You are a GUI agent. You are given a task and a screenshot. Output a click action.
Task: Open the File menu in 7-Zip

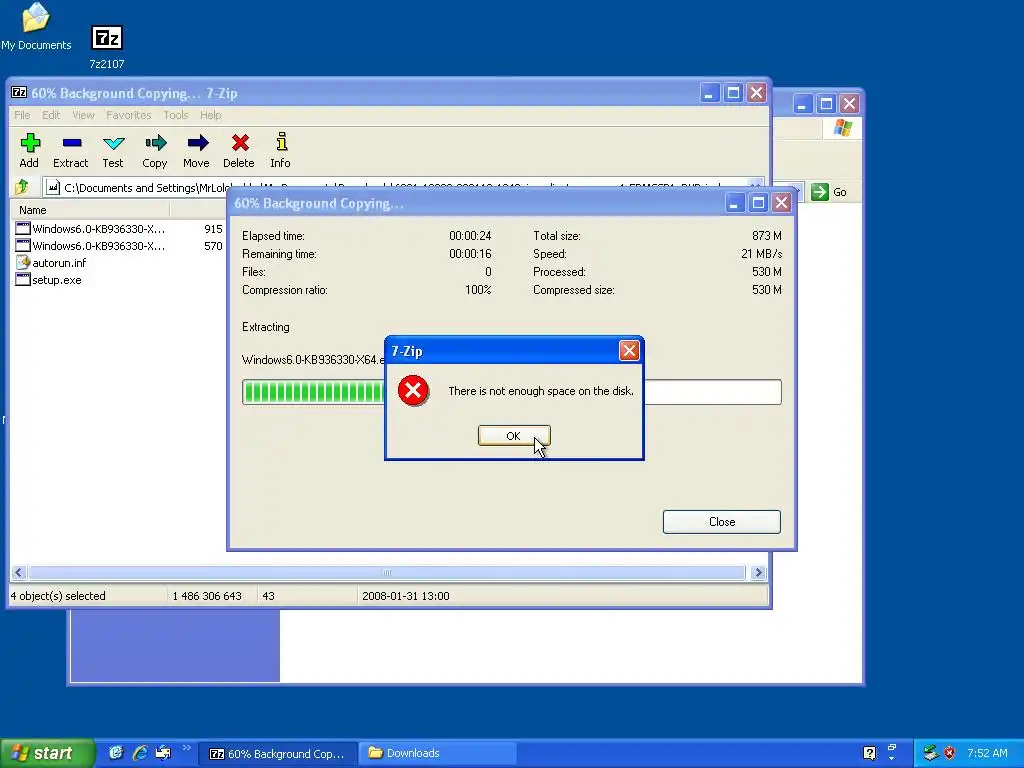point(22,115)
